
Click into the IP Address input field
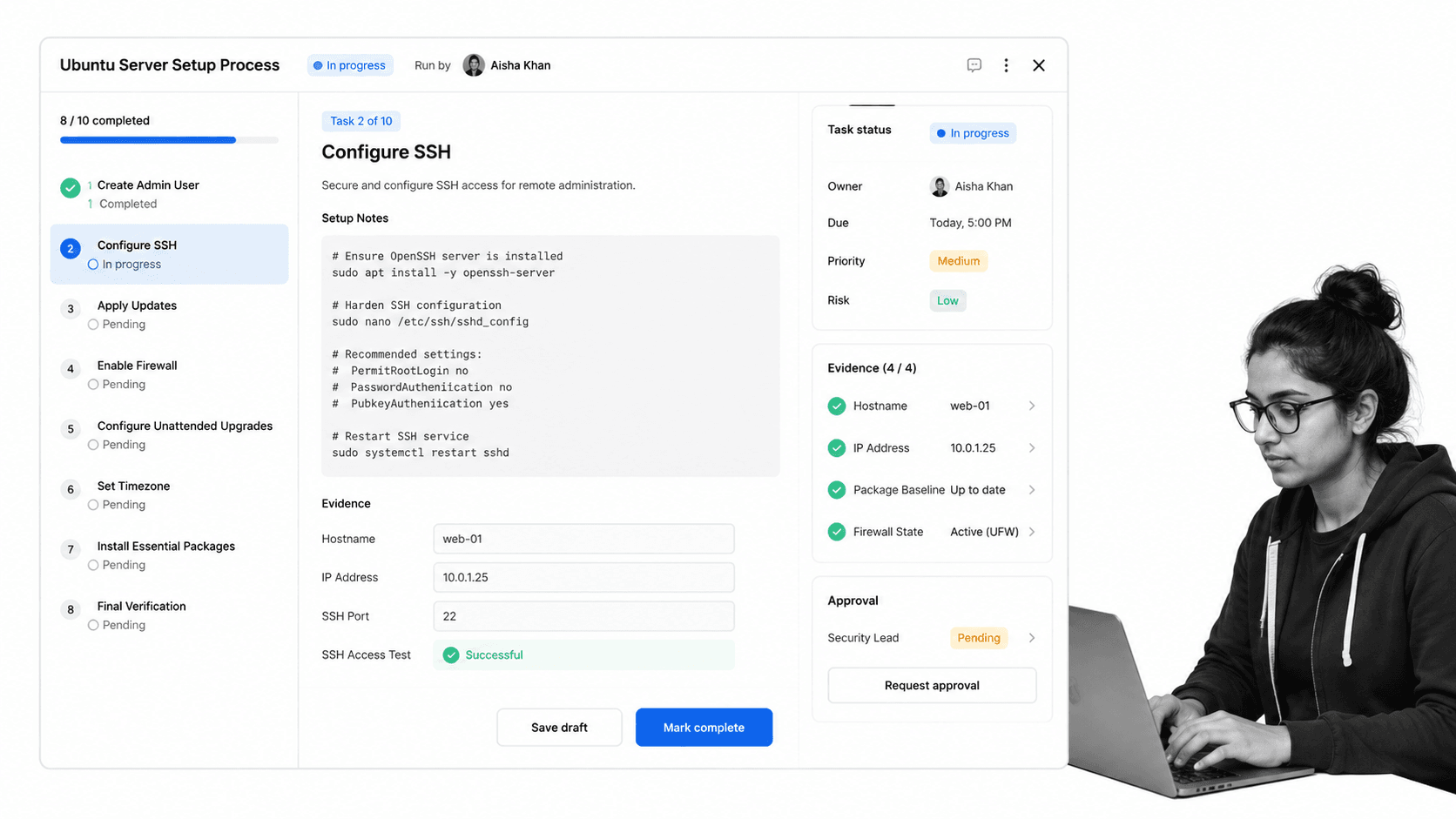pyautogui.click(x=583, y=577)
